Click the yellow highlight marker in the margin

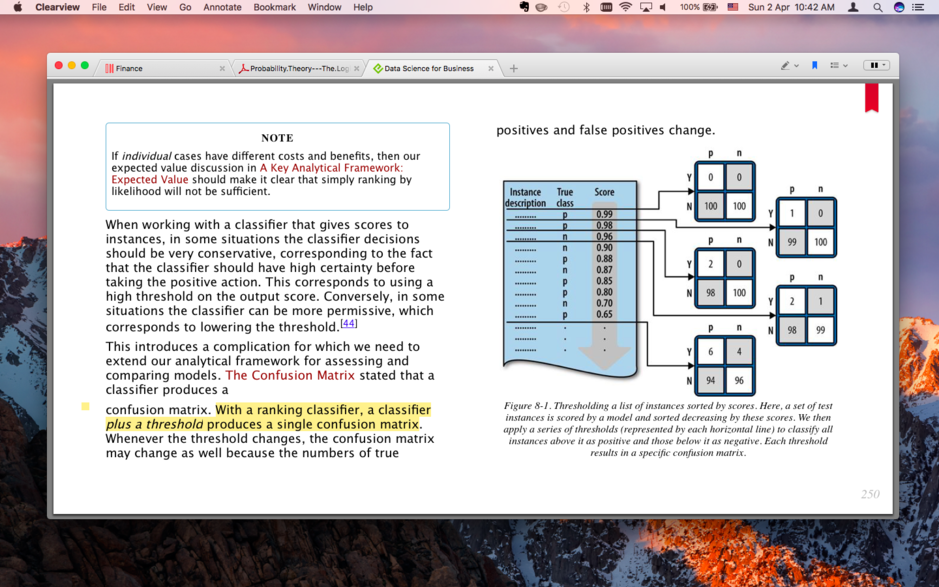coord(85,408)
